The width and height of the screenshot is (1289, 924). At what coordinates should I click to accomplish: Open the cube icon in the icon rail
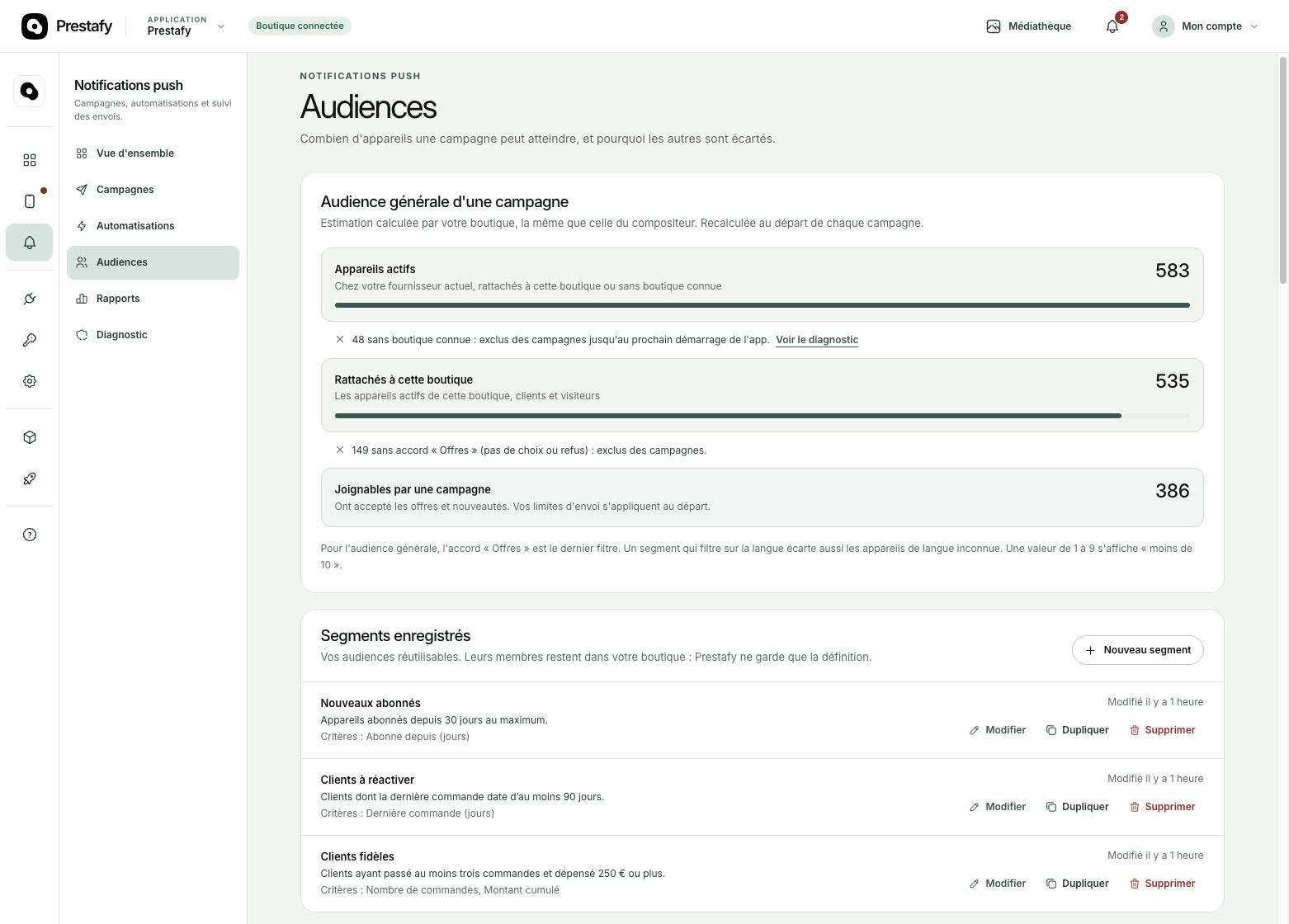[30, 437]
